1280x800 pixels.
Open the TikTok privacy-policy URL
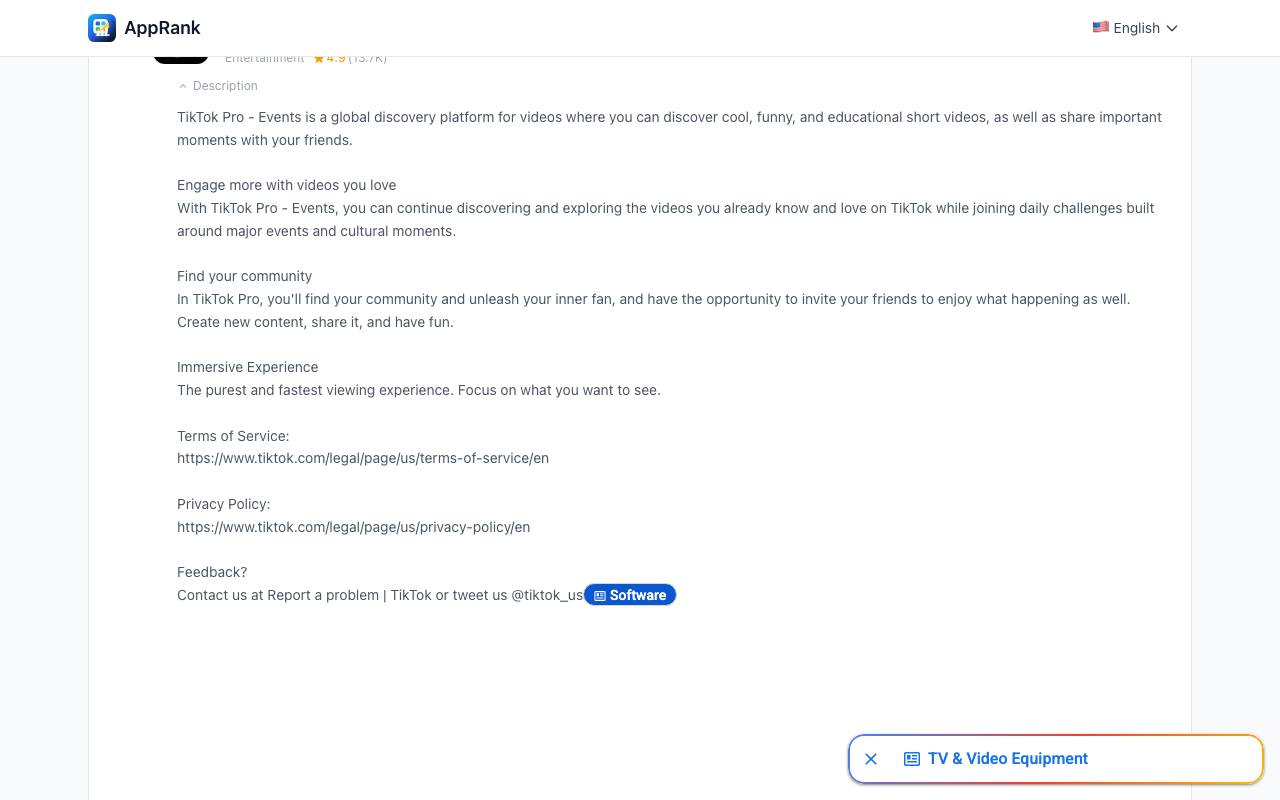(x=354, y=527)
